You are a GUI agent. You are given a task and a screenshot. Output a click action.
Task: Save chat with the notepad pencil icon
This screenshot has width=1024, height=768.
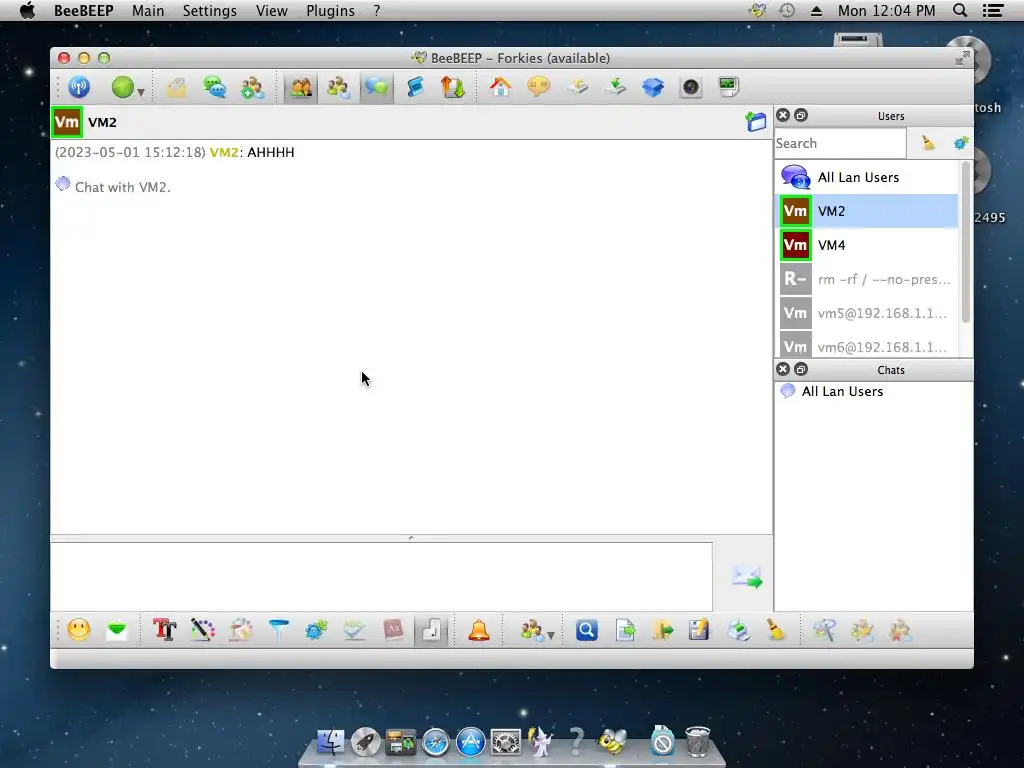(x=699, y=630)
